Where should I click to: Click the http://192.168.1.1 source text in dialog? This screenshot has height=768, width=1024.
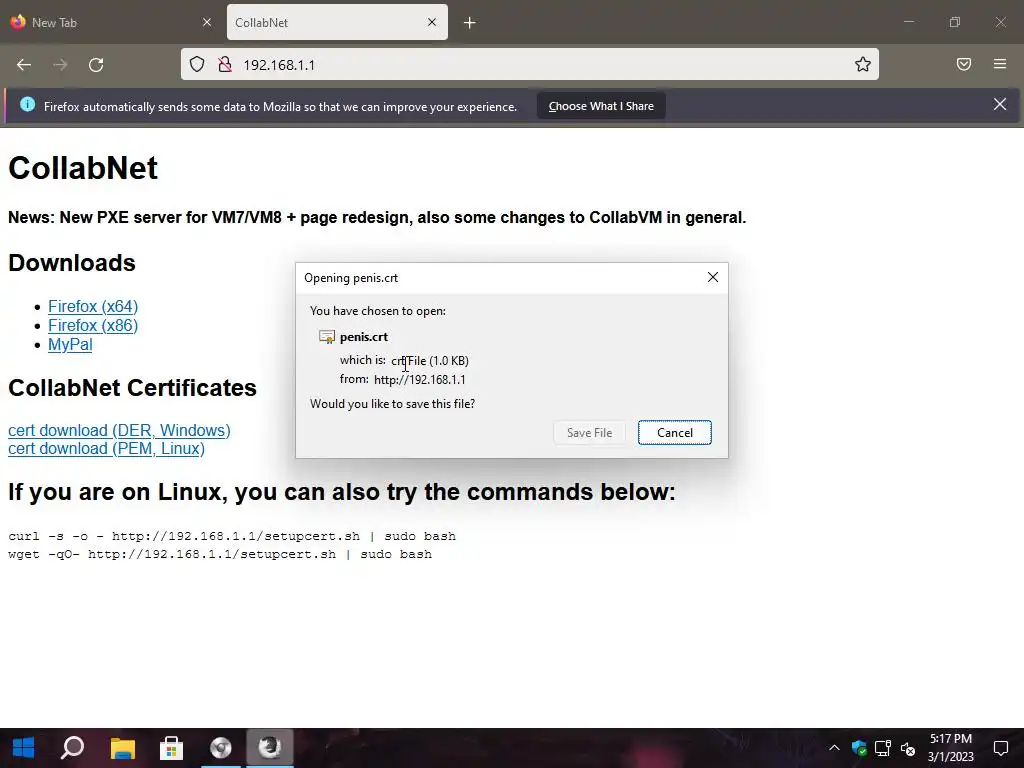(420, 379)
